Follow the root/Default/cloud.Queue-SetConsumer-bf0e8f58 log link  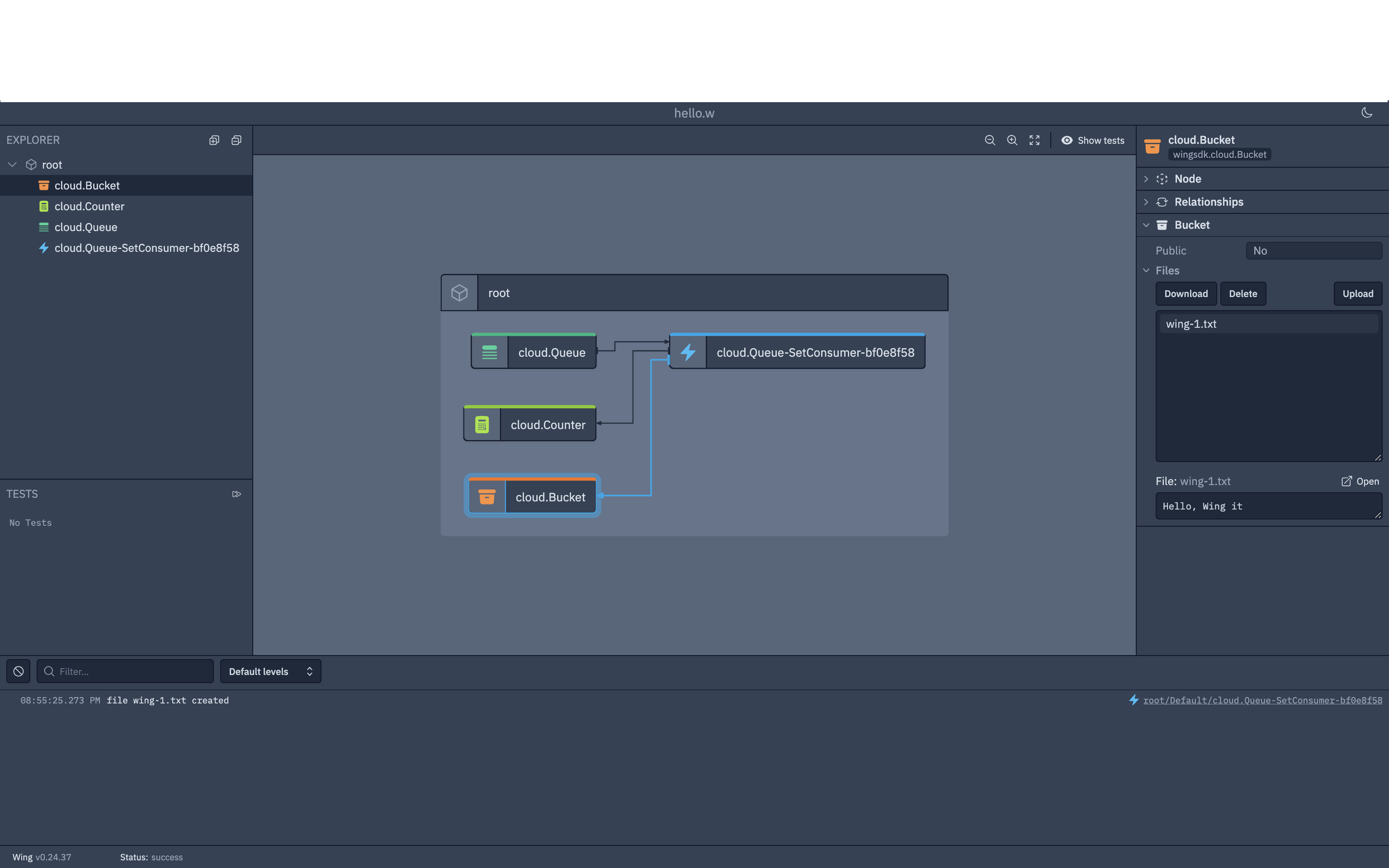[x=1262, y=700]
